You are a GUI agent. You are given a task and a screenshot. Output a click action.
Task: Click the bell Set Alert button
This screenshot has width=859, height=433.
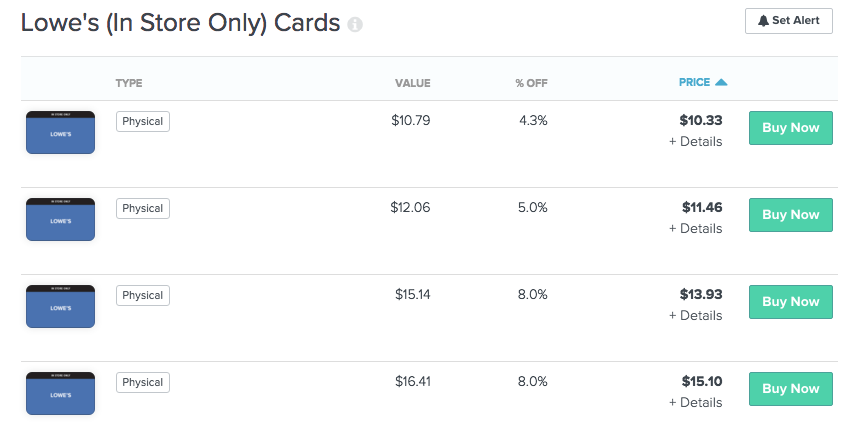[788, 21]
